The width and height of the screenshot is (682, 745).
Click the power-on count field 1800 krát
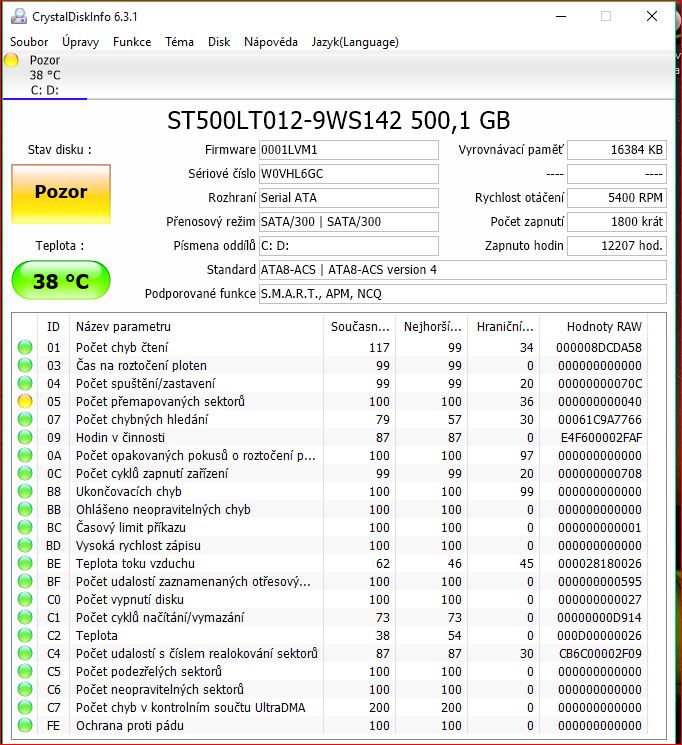click(x=617, y=222)
